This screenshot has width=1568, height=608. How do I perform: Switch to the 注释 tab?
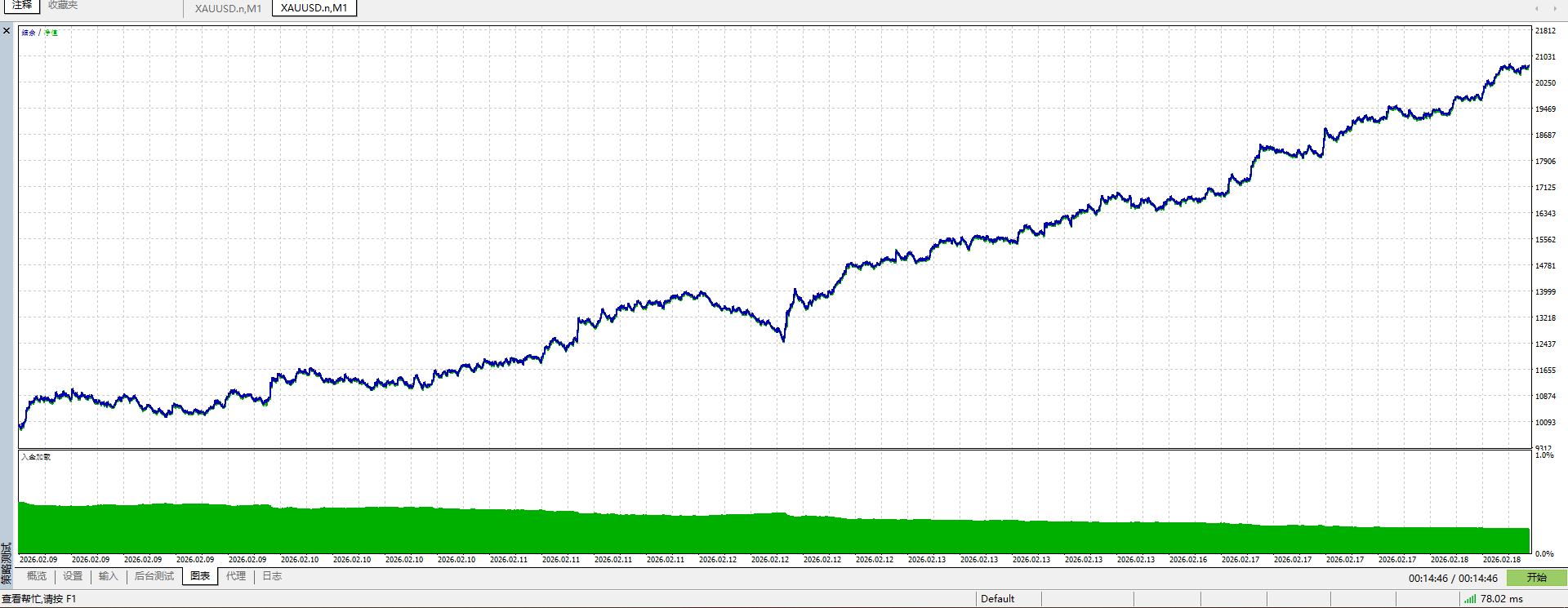[22, 6]
